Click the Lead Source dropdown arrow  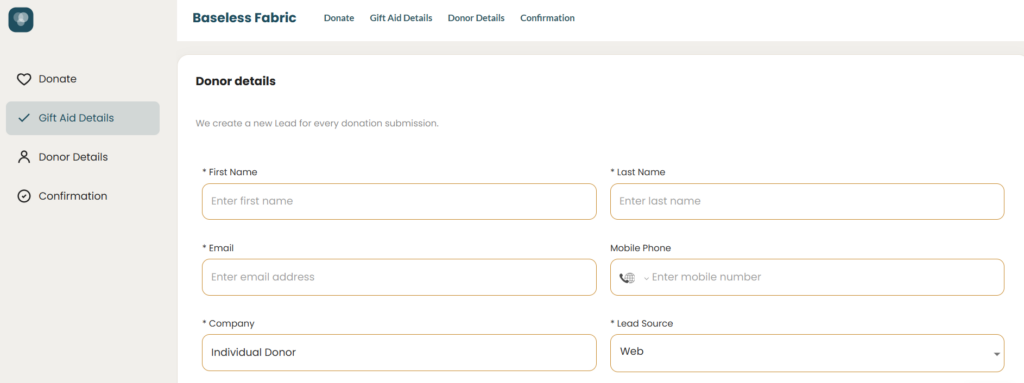[x=997, y=354]
